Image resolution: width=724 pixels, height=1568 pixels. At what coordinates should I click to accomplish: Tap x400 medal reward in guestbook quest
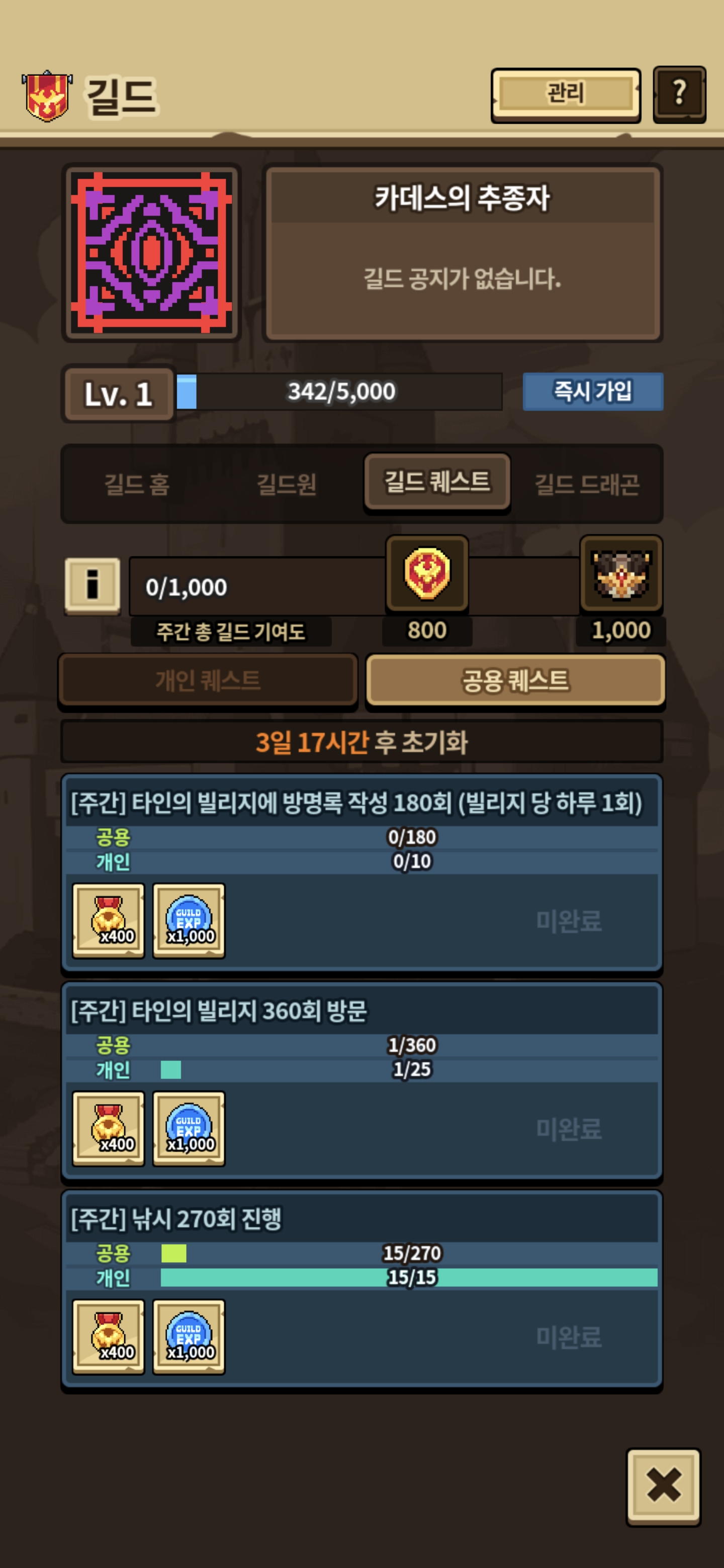[x=109, y=920]
